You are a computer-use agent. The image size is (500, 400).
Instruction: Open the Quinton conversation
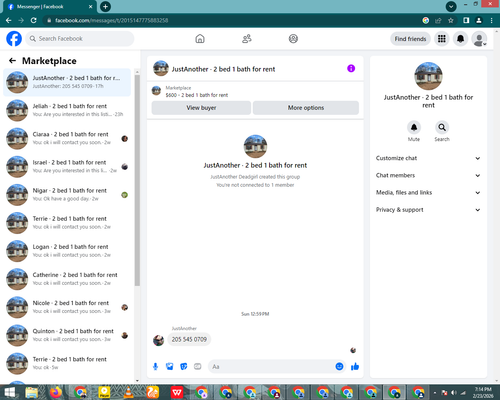67,335
